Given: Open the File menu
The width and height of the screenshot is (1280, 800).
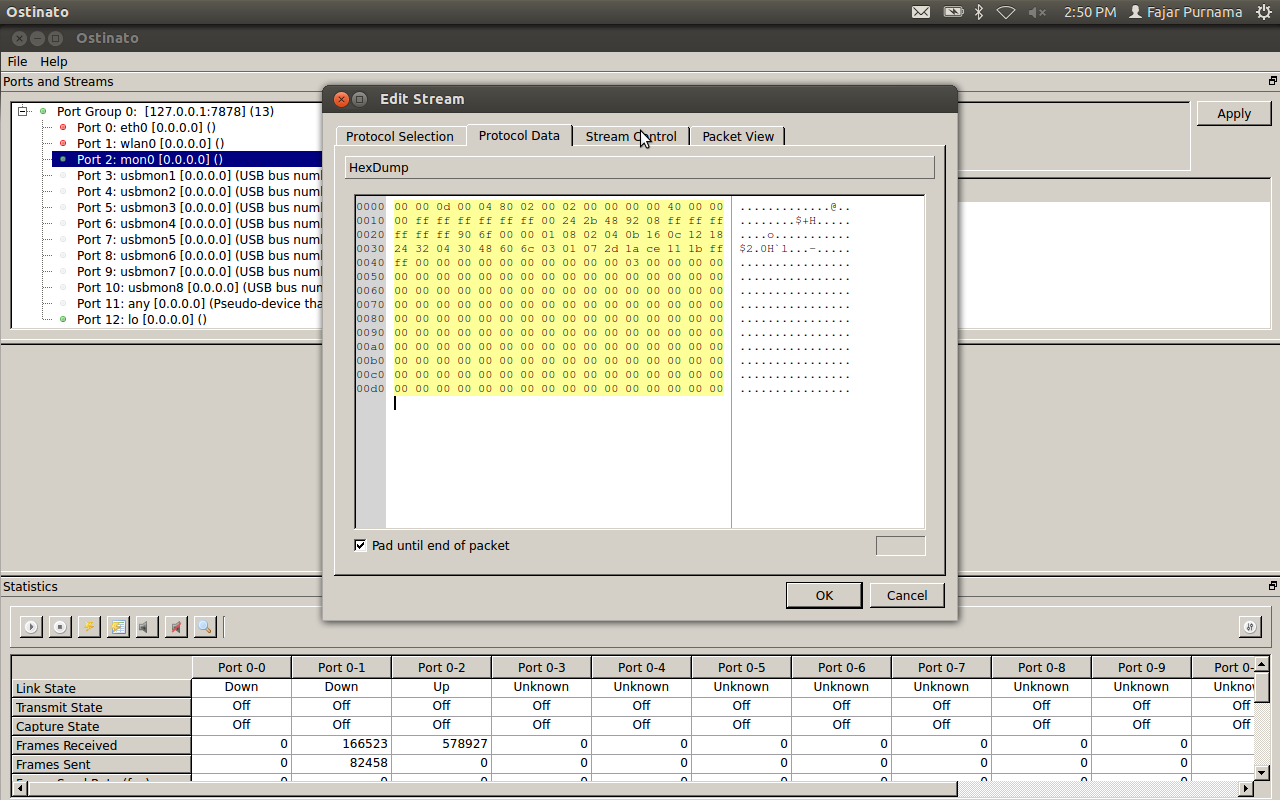Looking at the screenshot, I should pyautogui.click(x=17, y=62).
